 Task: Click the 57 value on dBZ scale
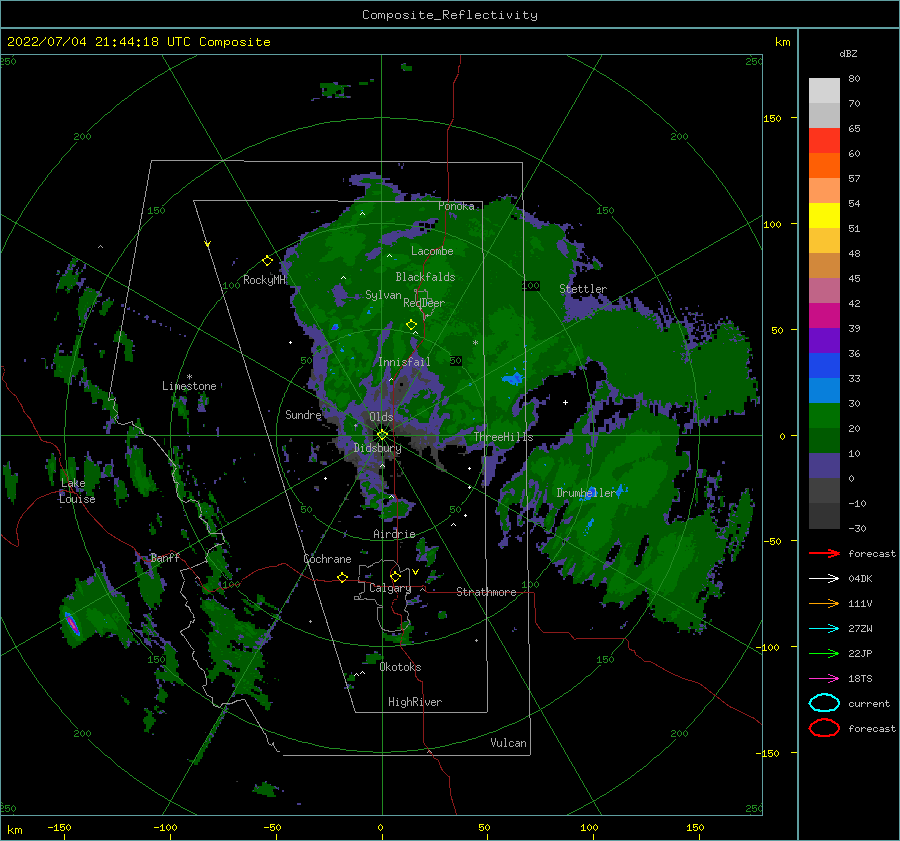pyautogui.click(x=854, y=179)
